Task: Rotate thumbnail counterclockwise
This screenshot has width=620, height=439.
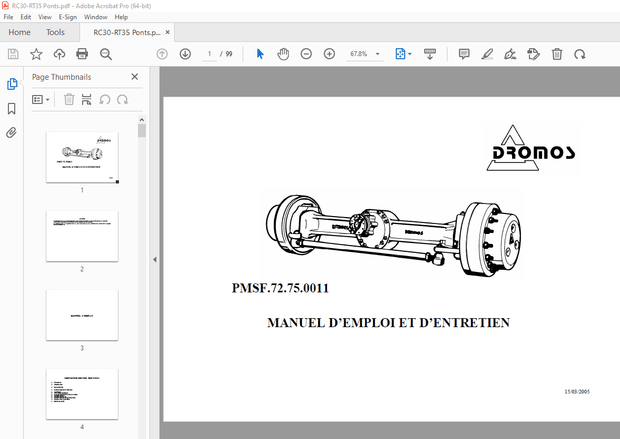Action: click(104, 99)
